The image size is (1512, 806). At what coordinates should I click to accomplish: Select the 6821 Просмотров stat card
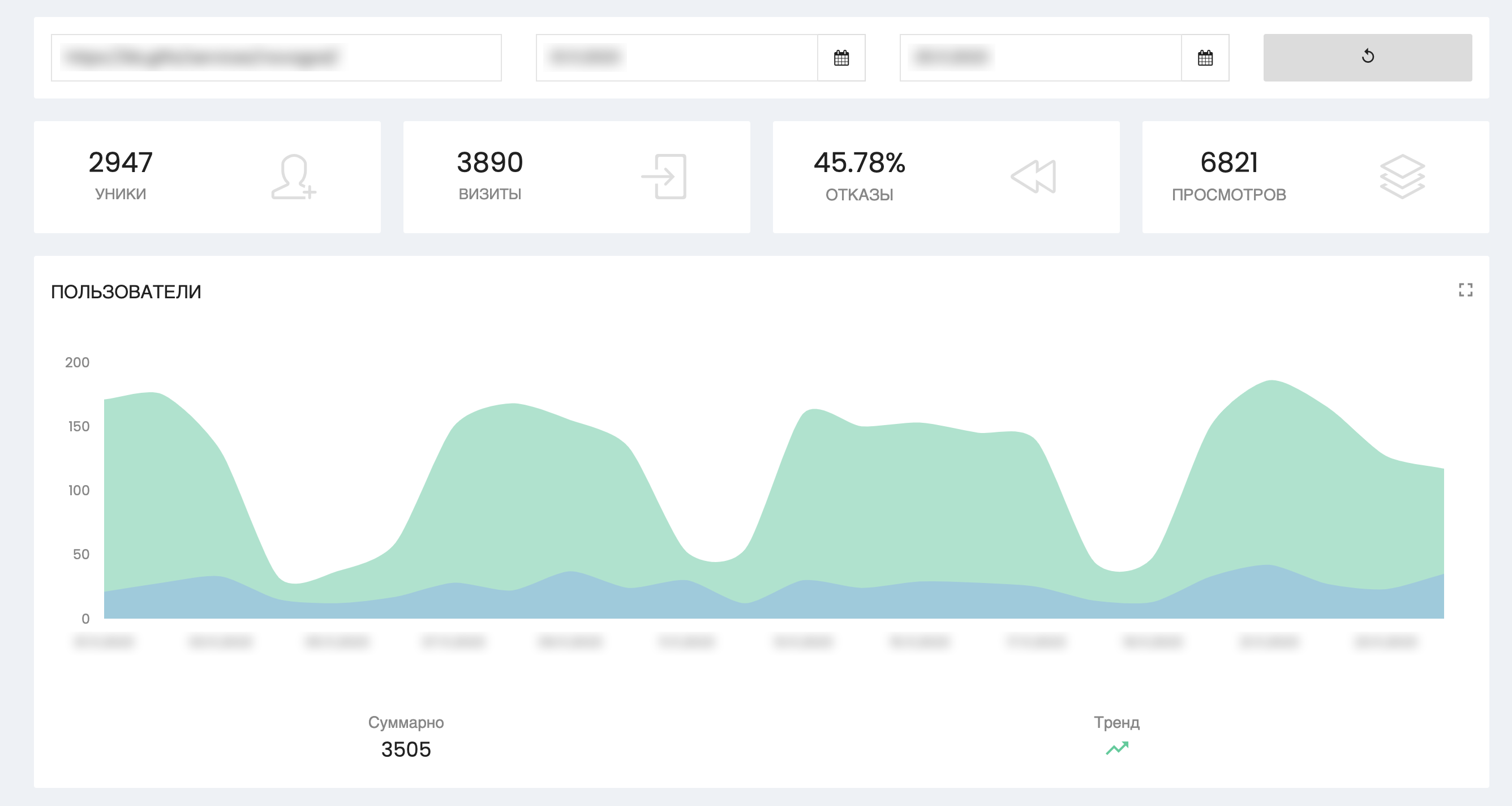pyautogui.click(x=1315, y=177)
